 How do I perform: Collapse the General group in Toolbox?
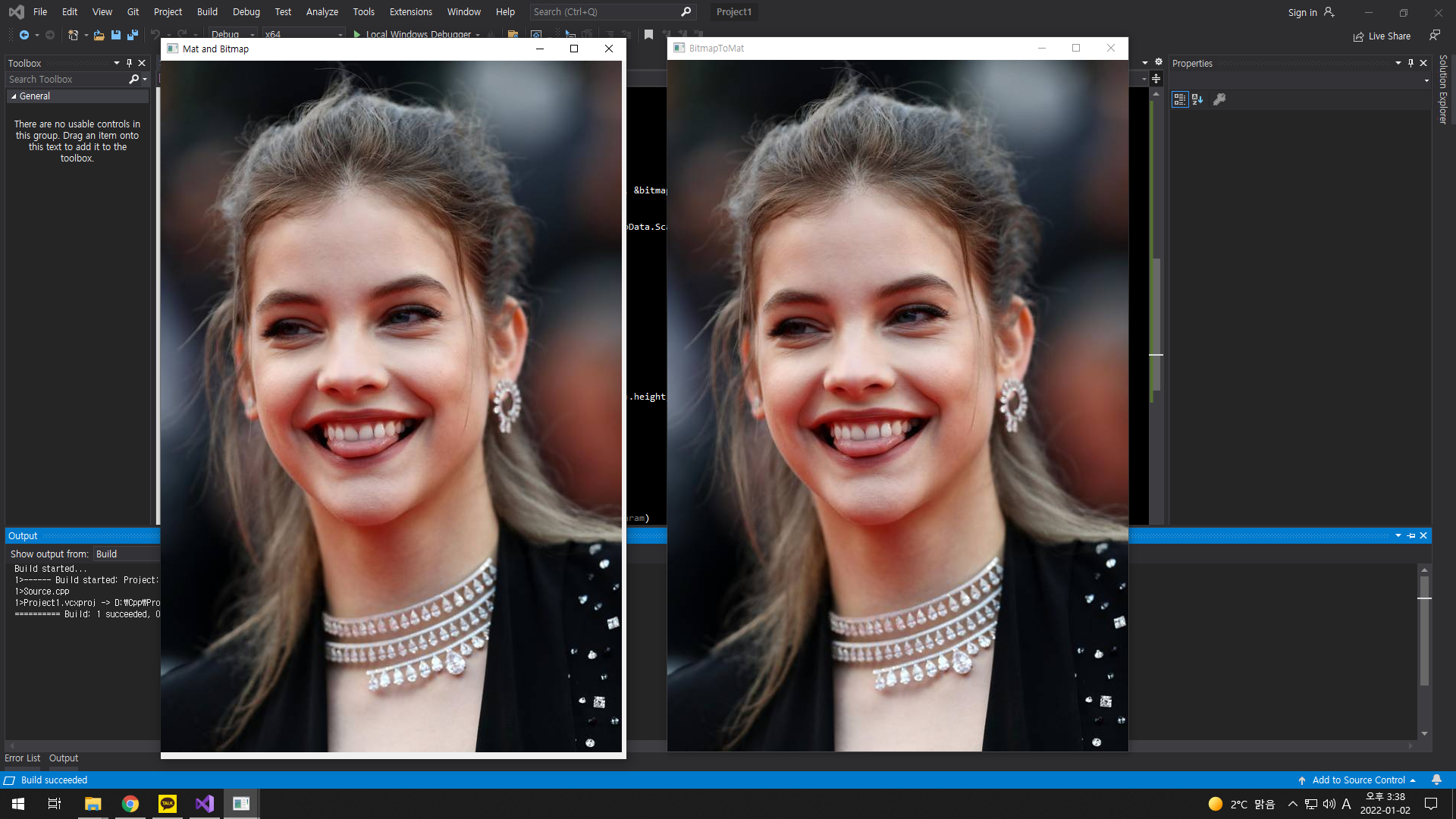click(14, 96)
